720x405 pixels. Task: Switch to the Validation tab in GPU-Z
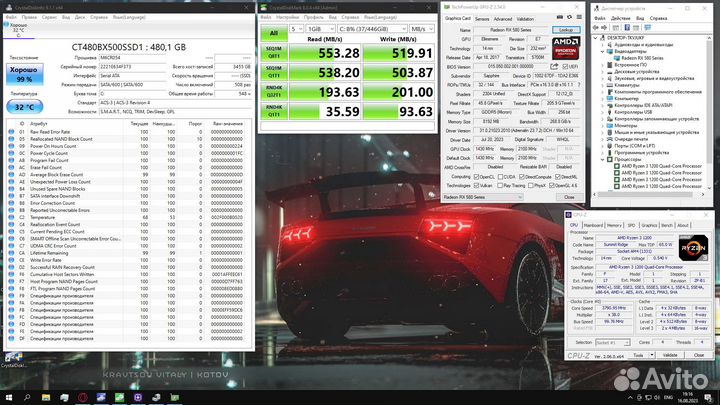525,19
